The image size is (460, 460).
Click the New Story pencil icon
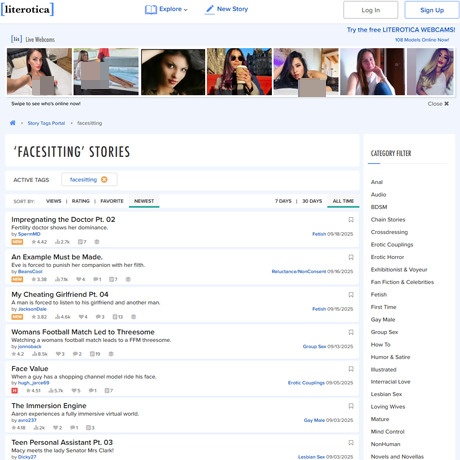point(210,9)
